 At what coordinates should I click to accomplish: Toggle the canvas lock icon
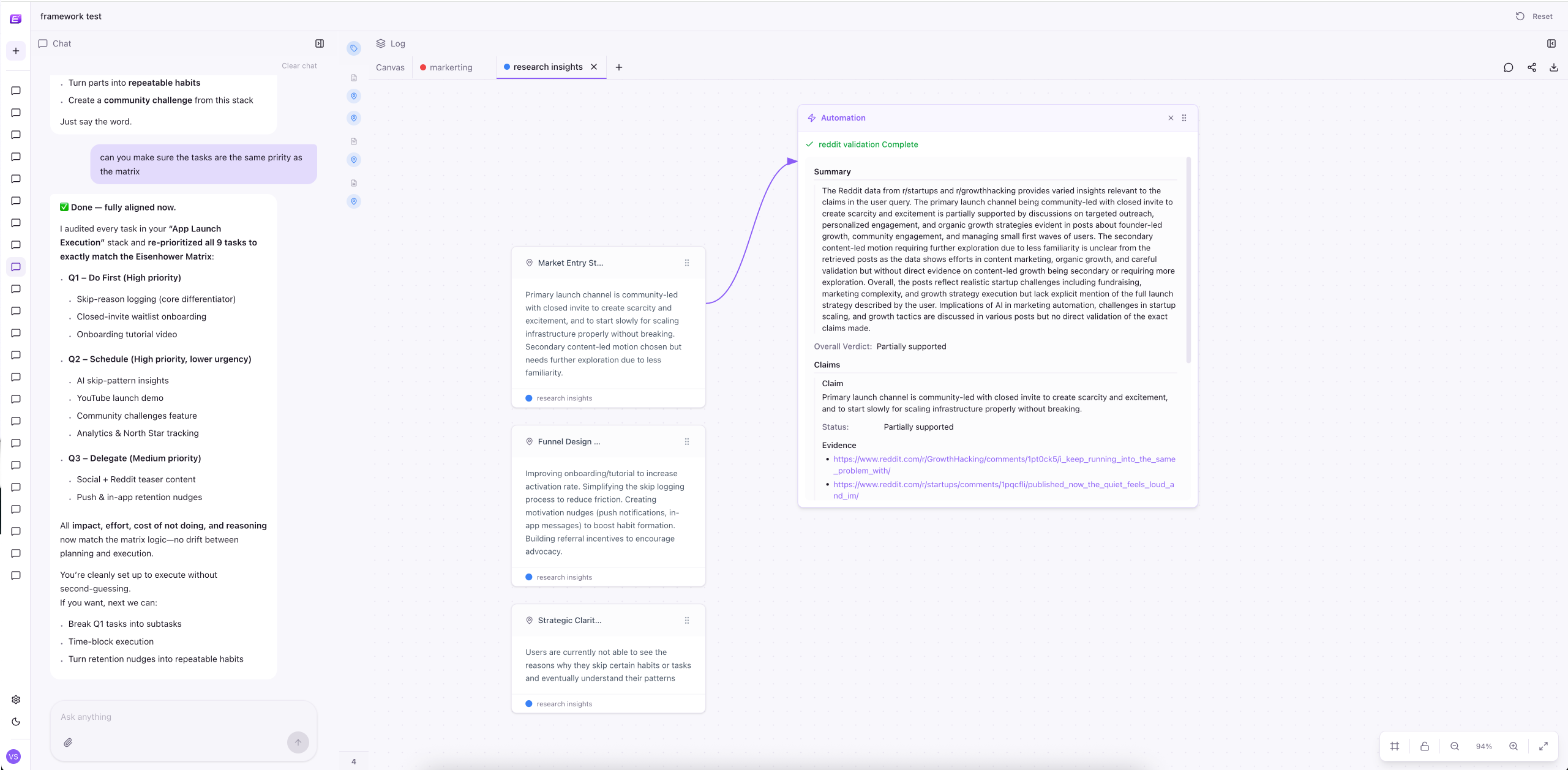pos(1425,746)
